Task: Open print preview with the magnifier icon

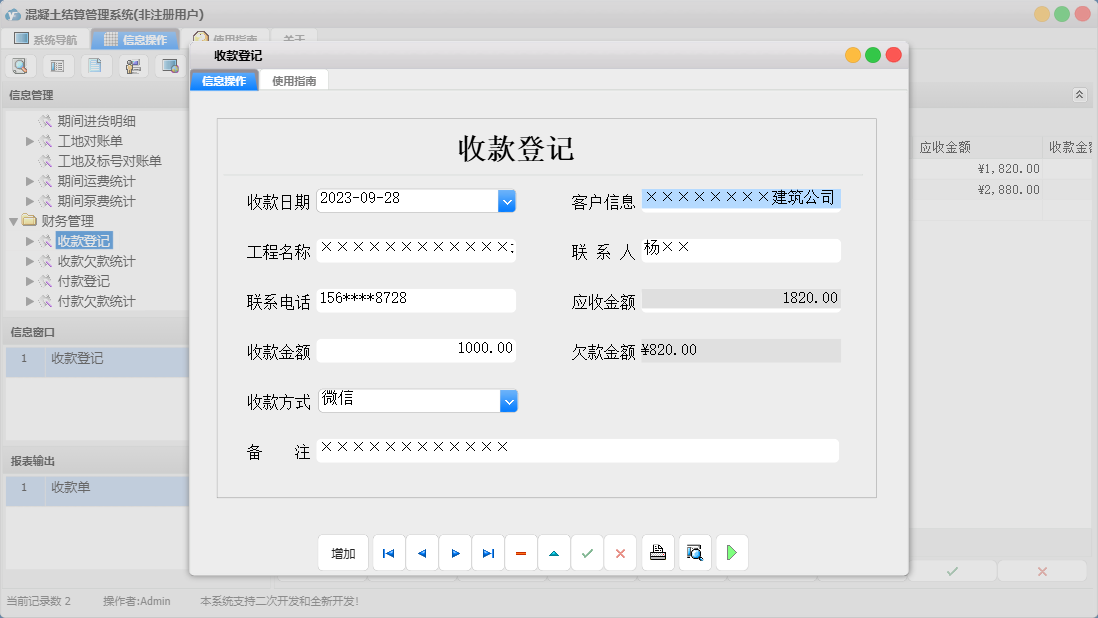Action: [694, 552]
